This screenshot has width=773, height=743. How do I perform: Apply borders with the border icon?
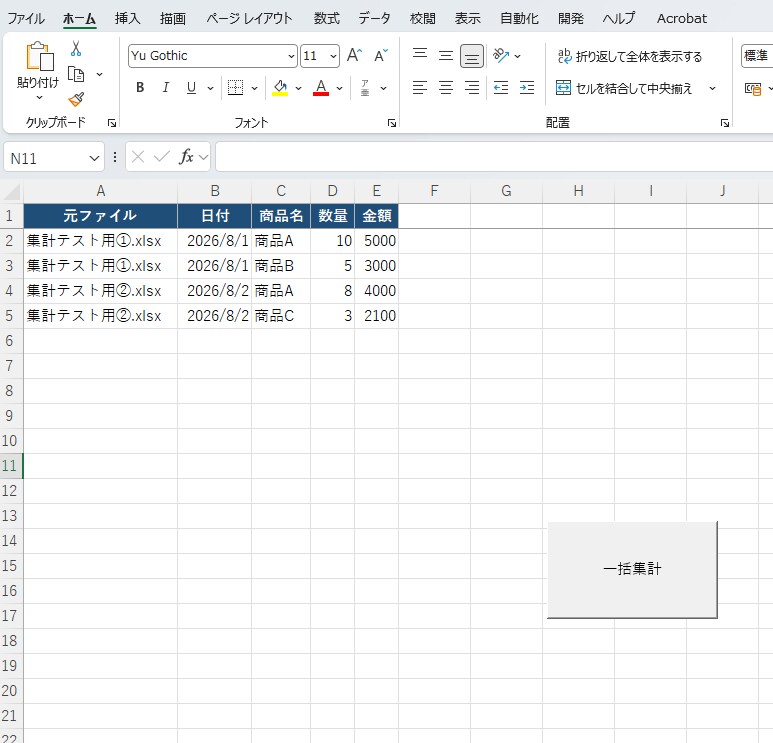(x=236, y=88)
